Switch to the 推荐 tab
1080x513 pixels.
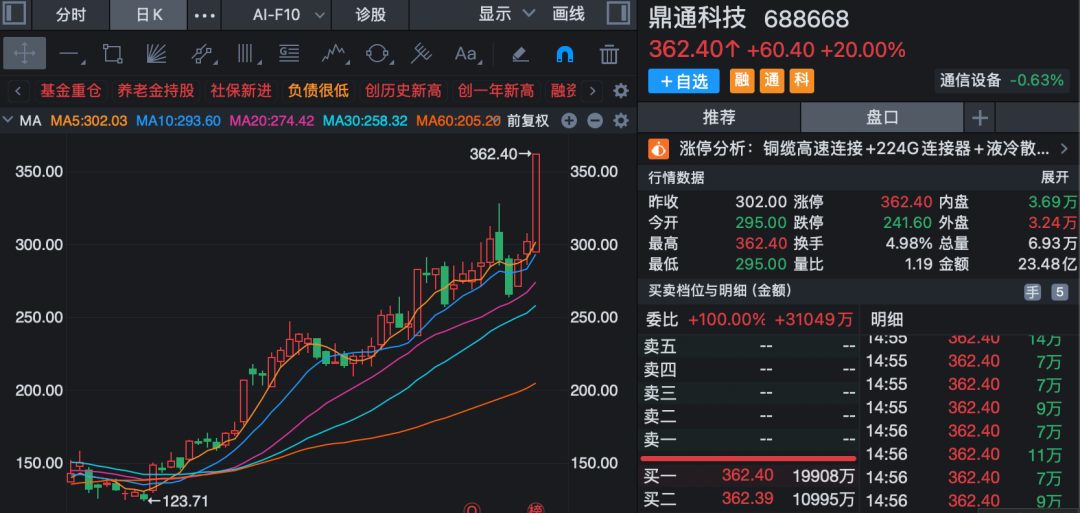tap(719, 117)
